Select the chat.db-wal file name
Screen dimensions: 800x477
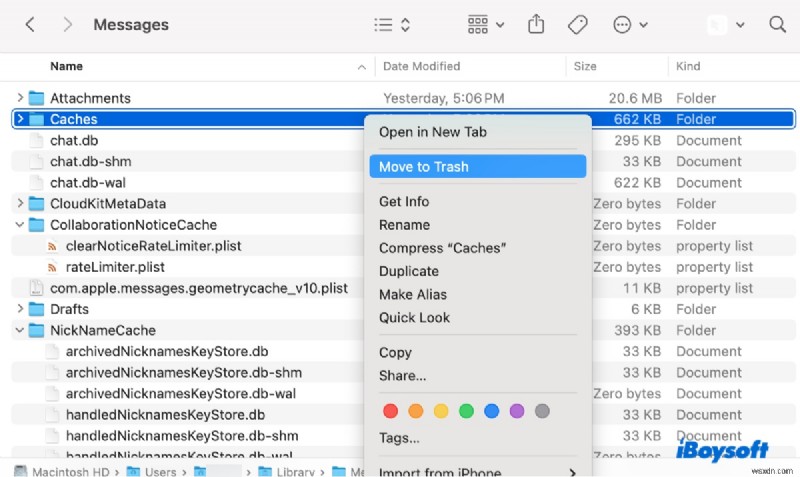(x=88, y=183)
